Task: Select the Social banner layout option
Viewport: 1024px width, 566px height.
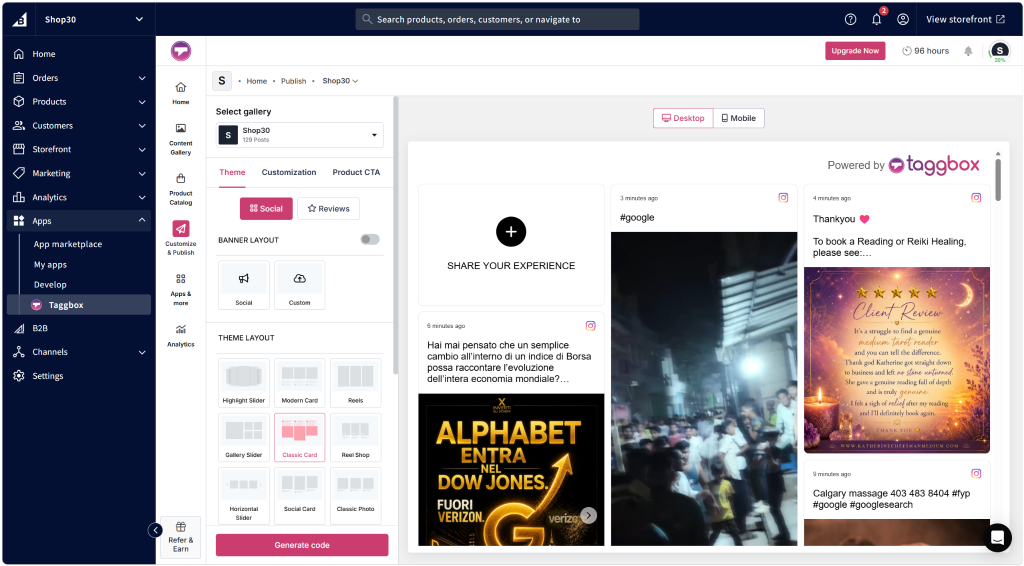Action: (x=244, y=285)
